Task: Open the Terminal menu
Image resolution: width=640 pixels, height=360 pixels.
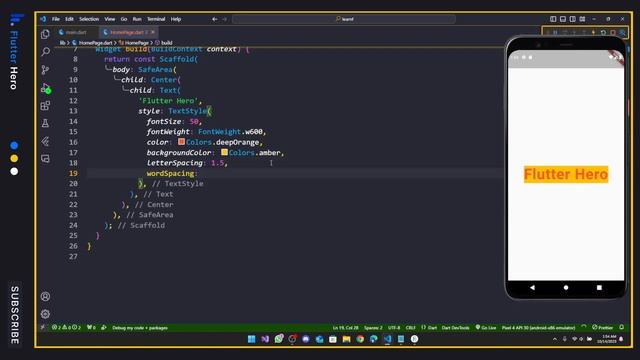Action: tap(156, 19)
